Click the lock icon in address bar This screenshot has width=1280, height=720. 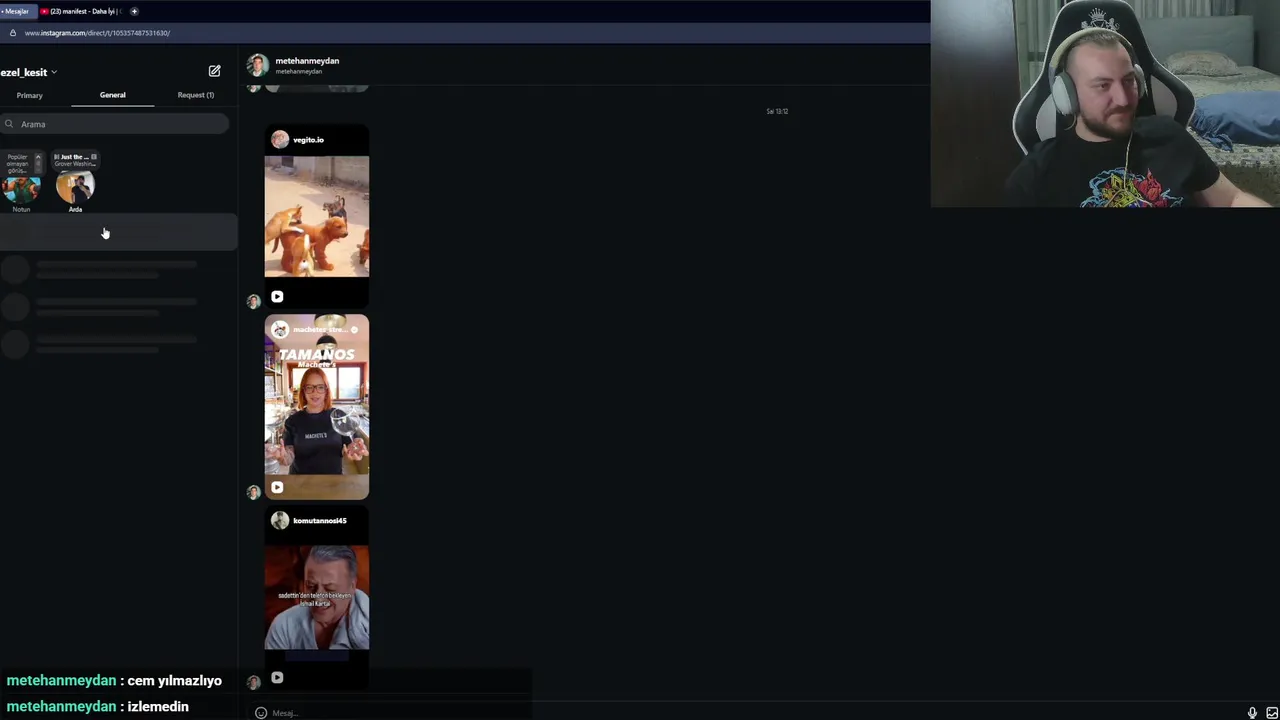pyautogui.click(x=12, y=33)
